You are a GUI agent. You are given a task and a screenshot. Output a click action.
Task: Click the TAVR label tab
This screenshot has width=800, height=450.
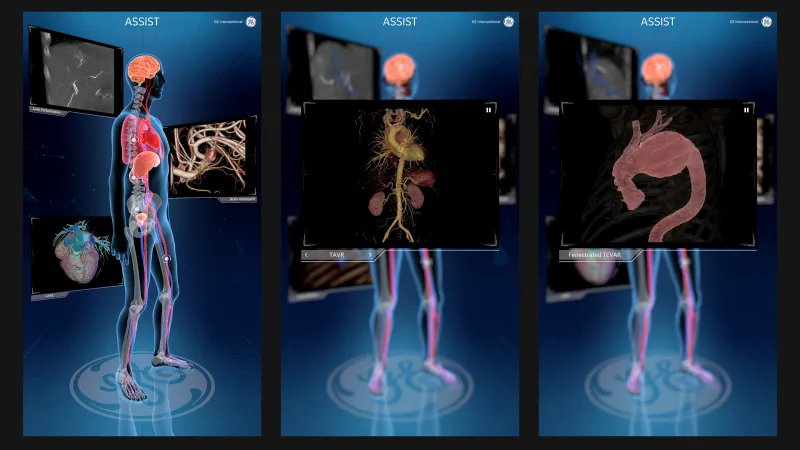tap(339, 256)
